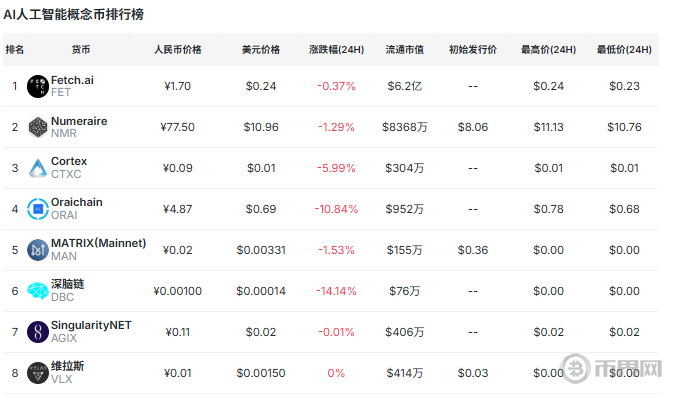The image size is (673, 396).
Task: Click the $10.76 24H low price
Action: pos(624,127)
